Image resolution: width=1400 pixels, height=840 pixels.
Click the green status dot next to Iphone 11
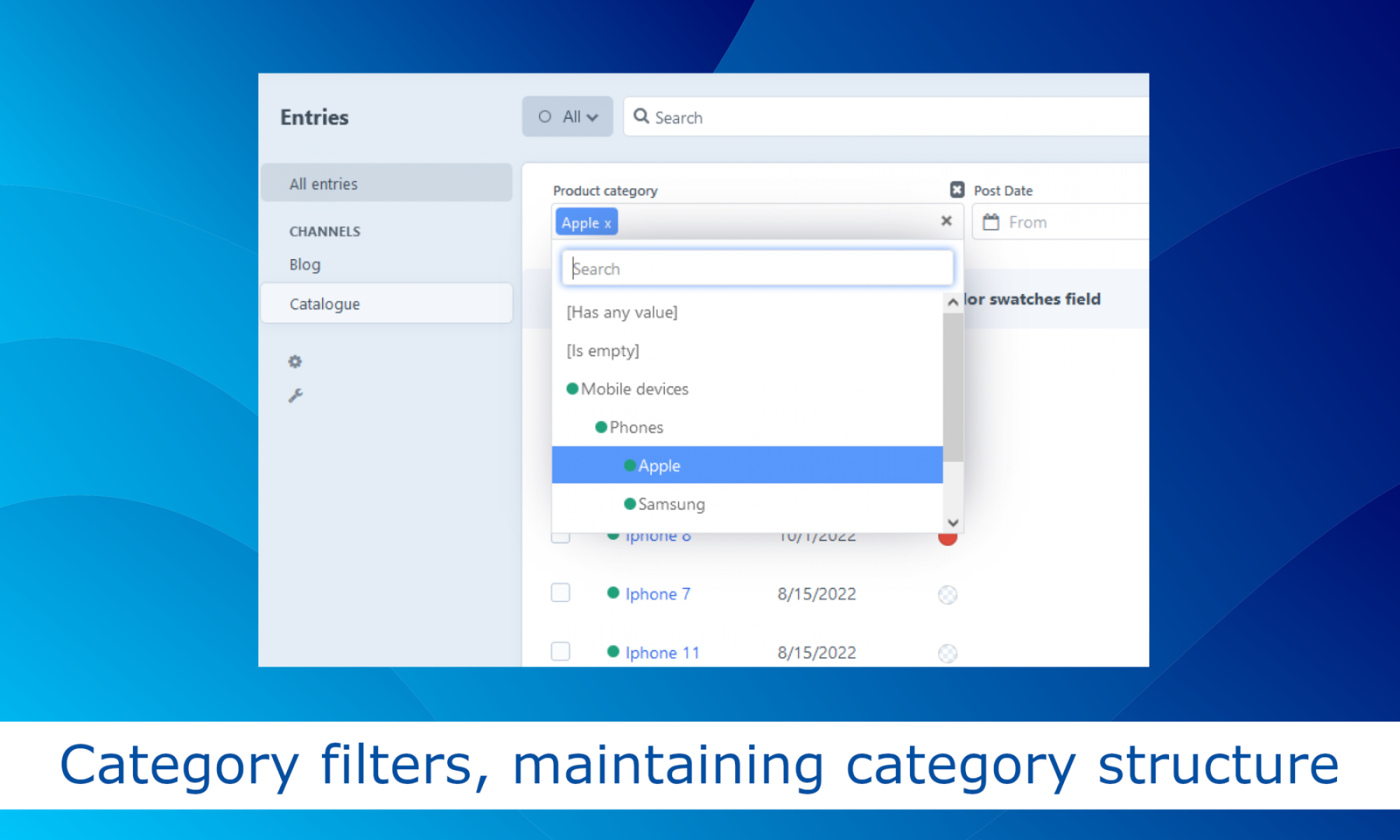click(x=613, y=652)
